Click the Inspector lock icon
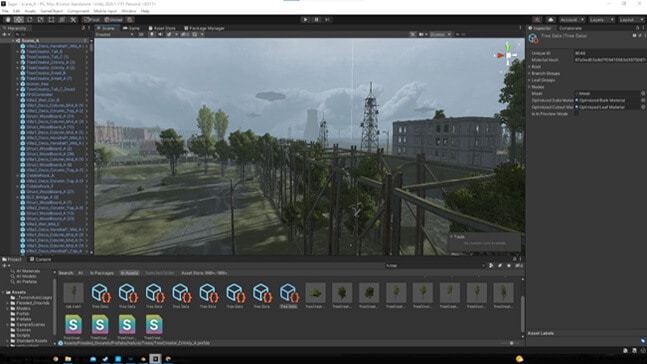The image size is (647, 364). [638, 28]
